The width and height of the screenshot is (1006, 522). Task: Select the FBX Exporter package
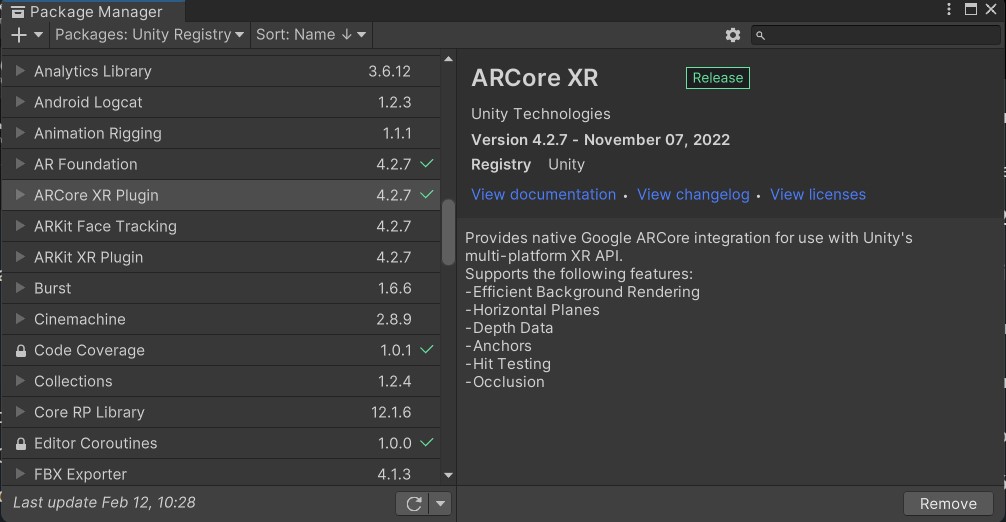point(221,473)
